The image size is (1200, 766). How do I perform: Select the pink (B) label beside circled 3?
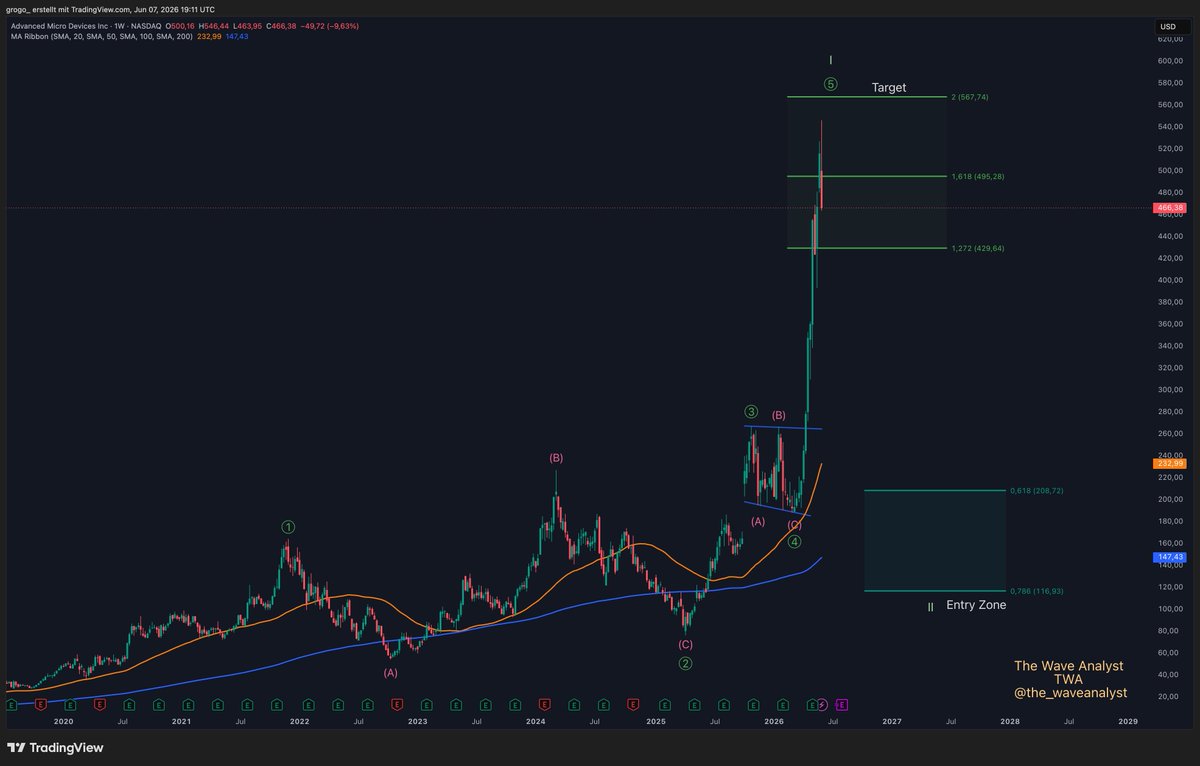(779, 415)
